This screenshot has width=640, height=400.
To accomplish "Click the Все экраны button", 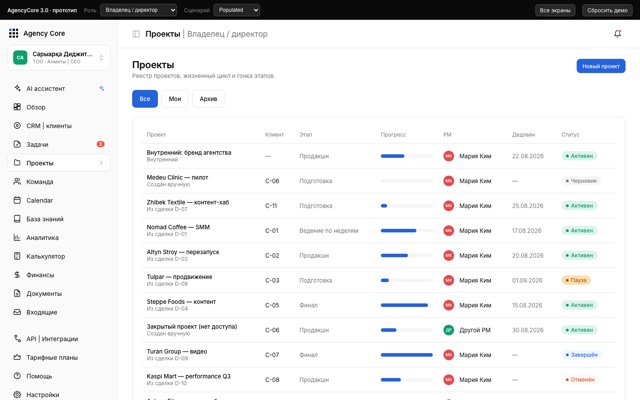I will [555, 10].
